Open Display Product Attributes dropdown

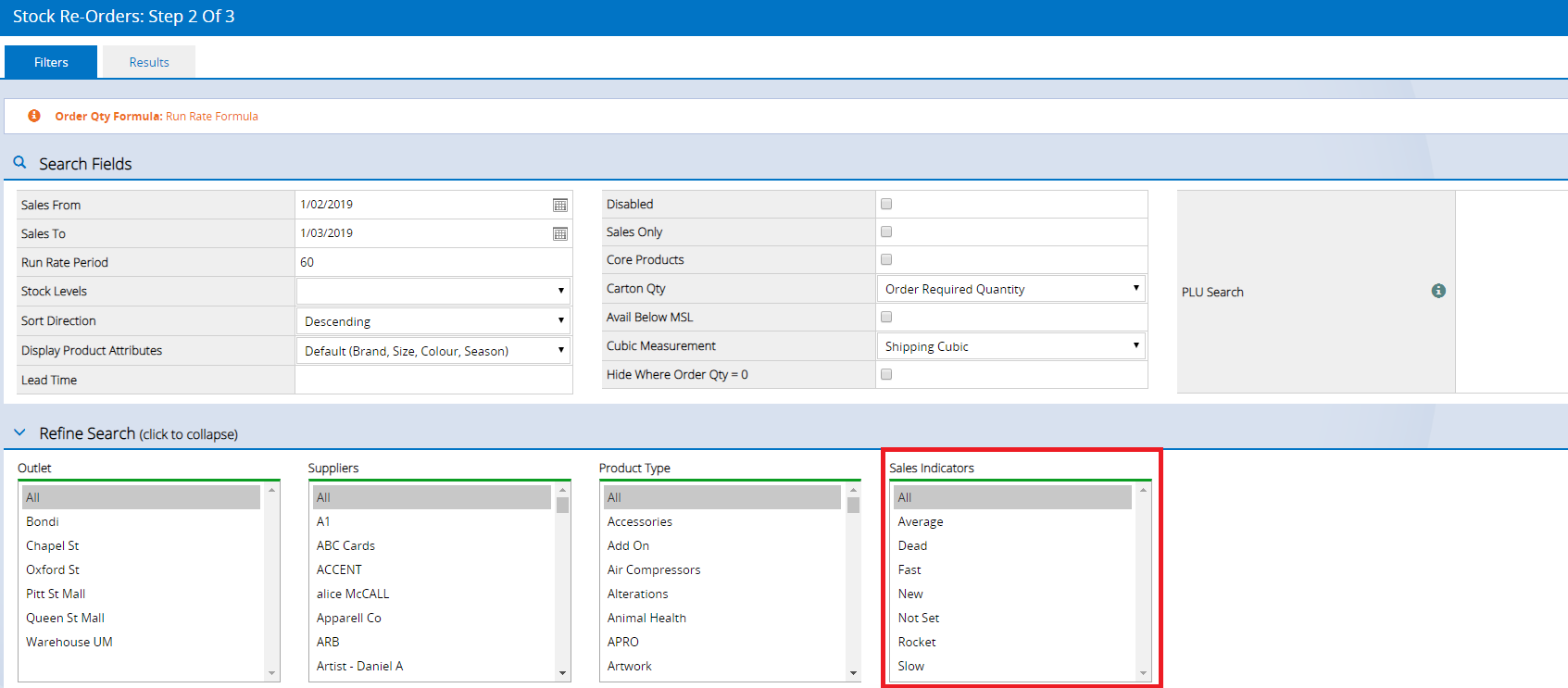(433, 350)
